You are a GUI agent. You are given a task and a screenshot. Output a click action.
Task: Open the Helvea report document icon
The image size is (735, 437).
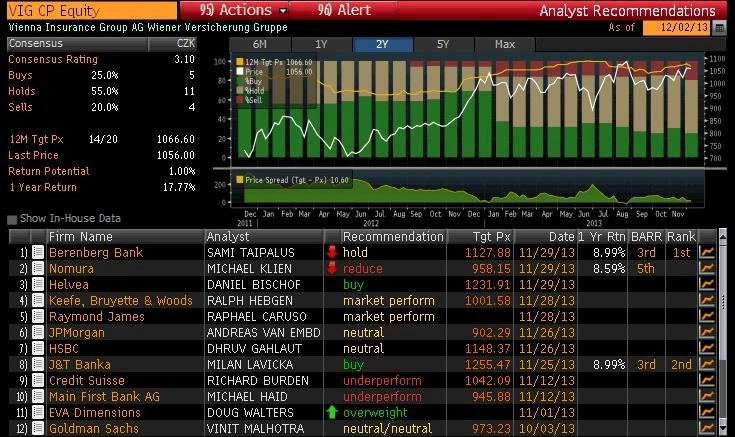38,285
